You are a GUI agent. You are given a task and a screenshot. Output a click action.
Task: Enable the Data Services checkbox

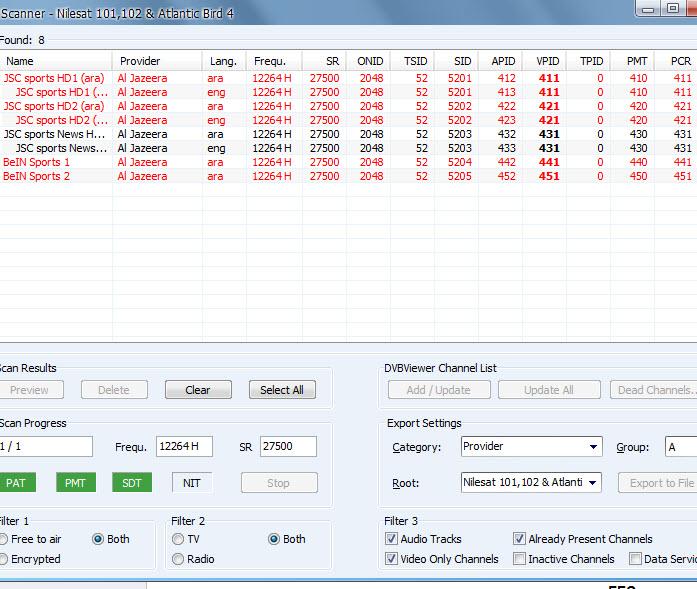click(x=635, y=558)
